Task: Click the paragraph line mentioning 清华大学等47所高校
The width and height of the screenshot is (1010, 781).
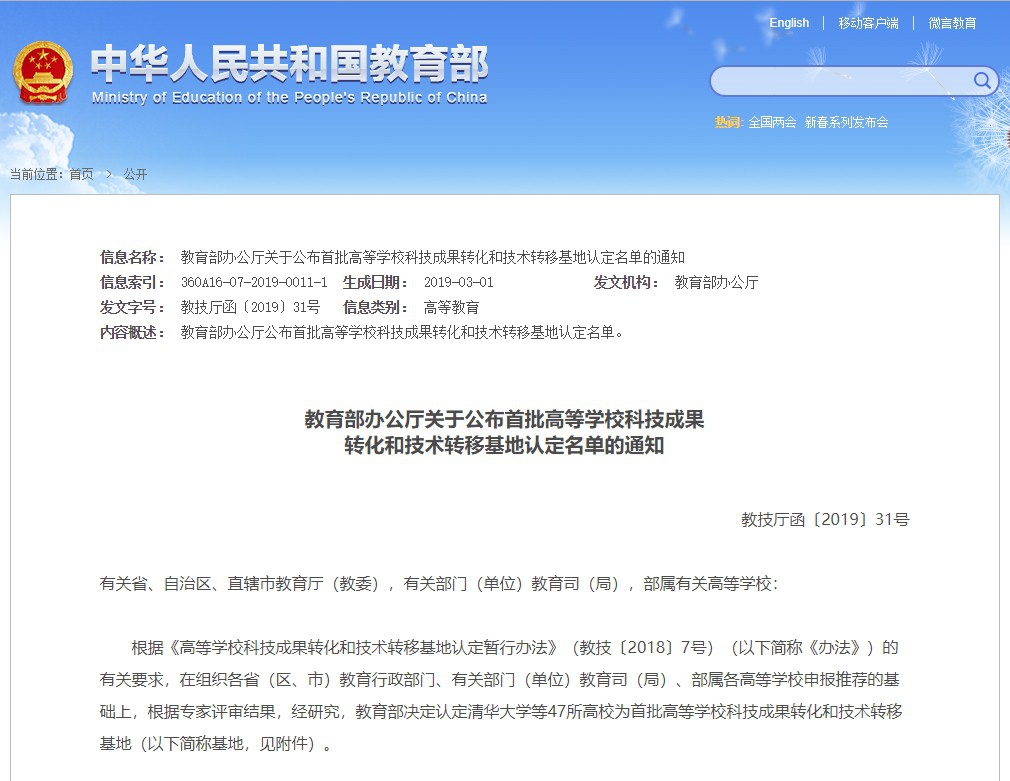Action: tap(501, 711)
